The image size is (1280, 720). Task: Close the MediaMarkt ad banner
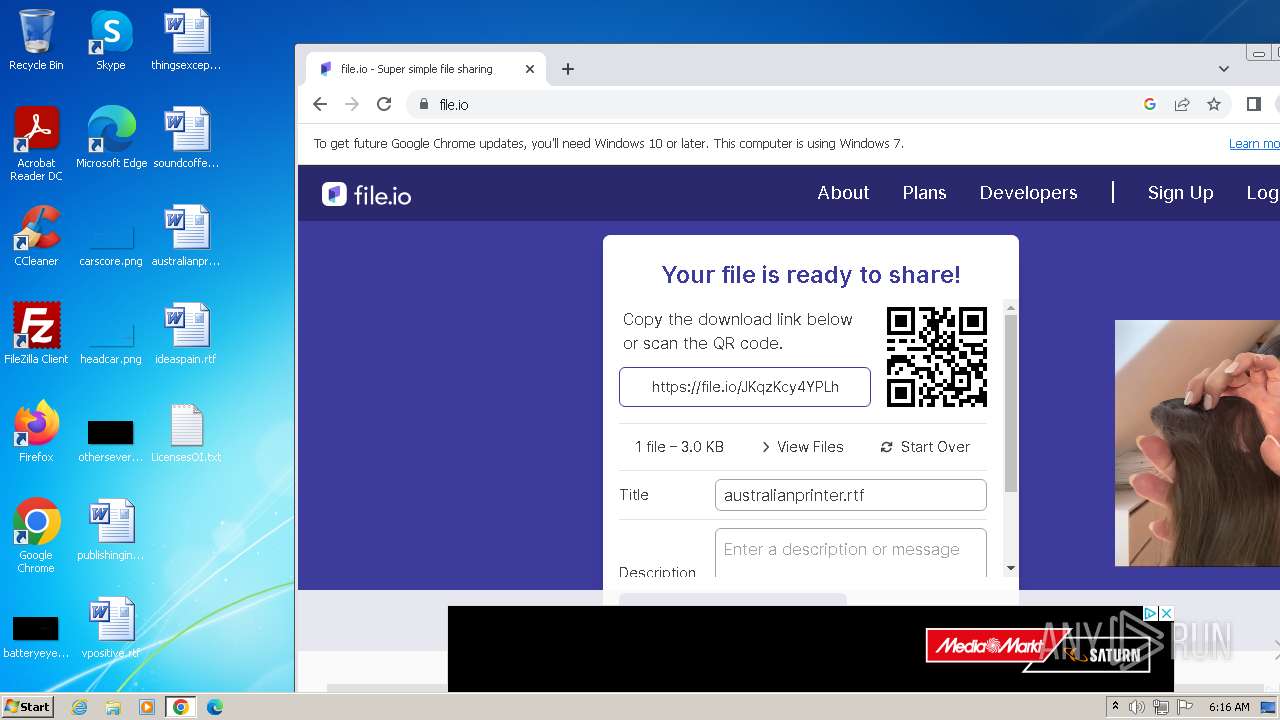point(1166,613)
